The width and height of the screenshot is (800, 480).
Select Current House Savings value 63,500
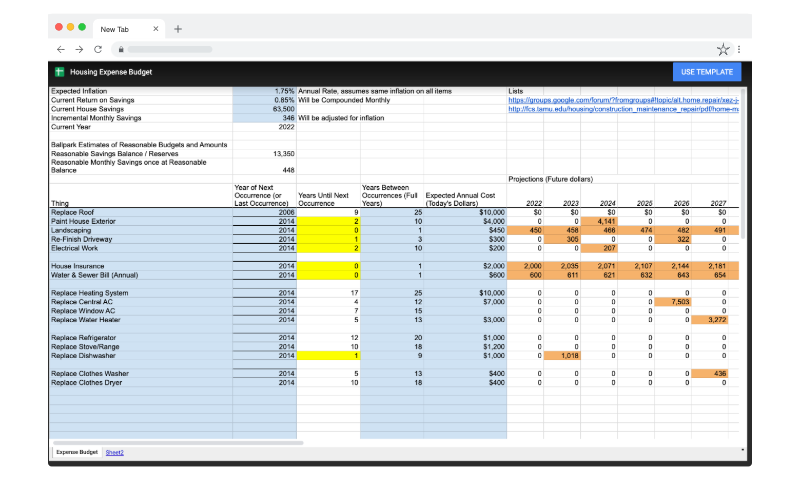[x=264, y=109]
